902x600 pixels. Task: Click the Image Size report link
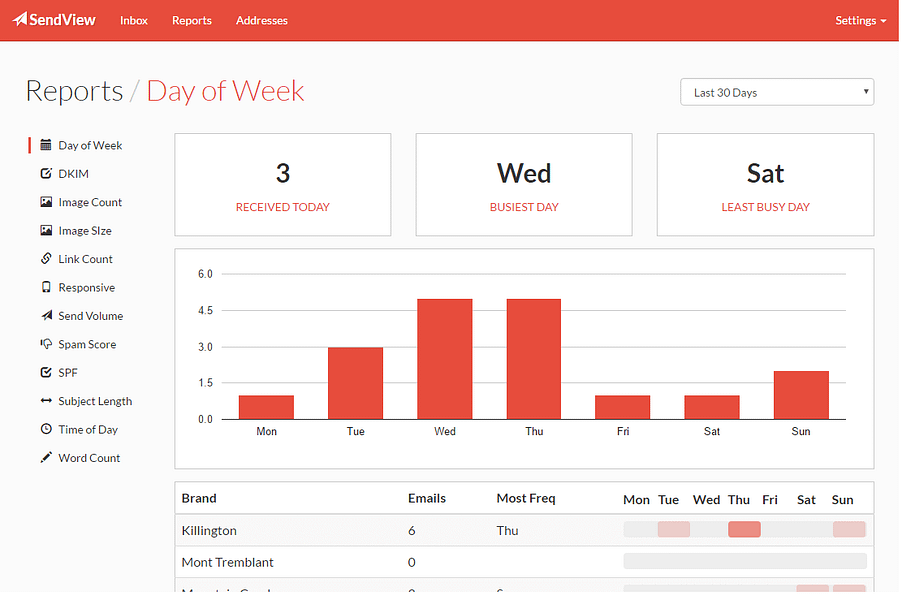85,231
